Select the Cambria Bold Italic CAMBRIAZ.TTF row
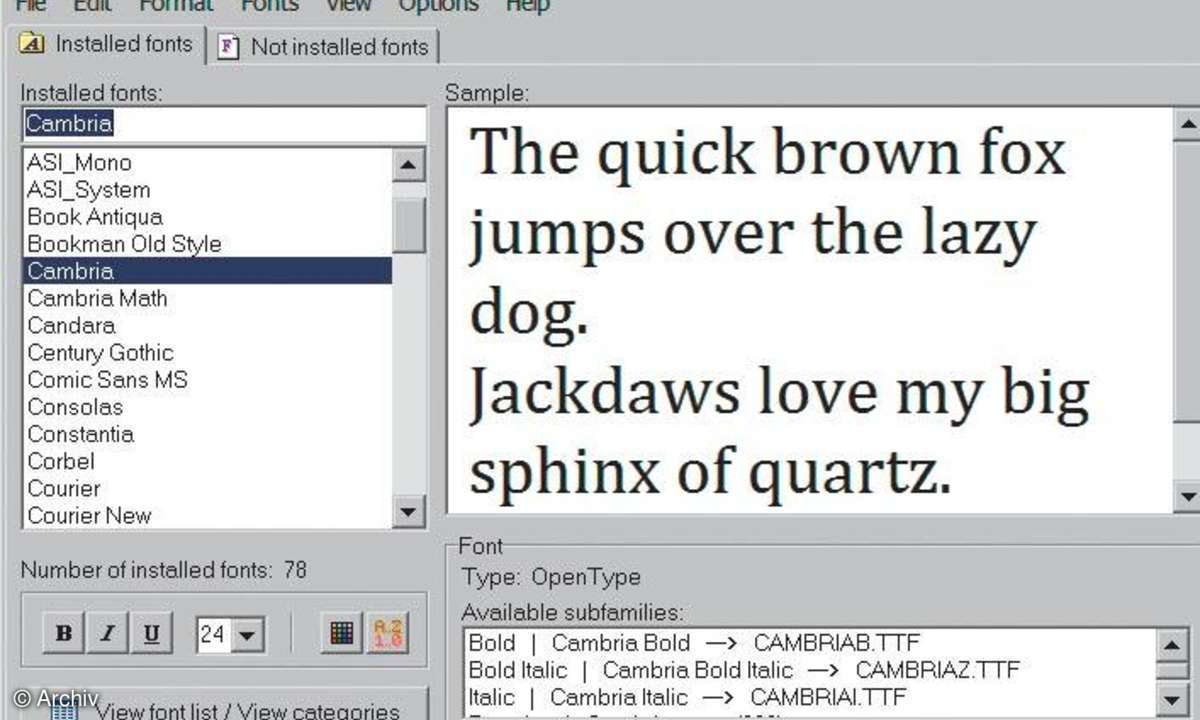Viewport: 1200px width, 720px height. 810,670
